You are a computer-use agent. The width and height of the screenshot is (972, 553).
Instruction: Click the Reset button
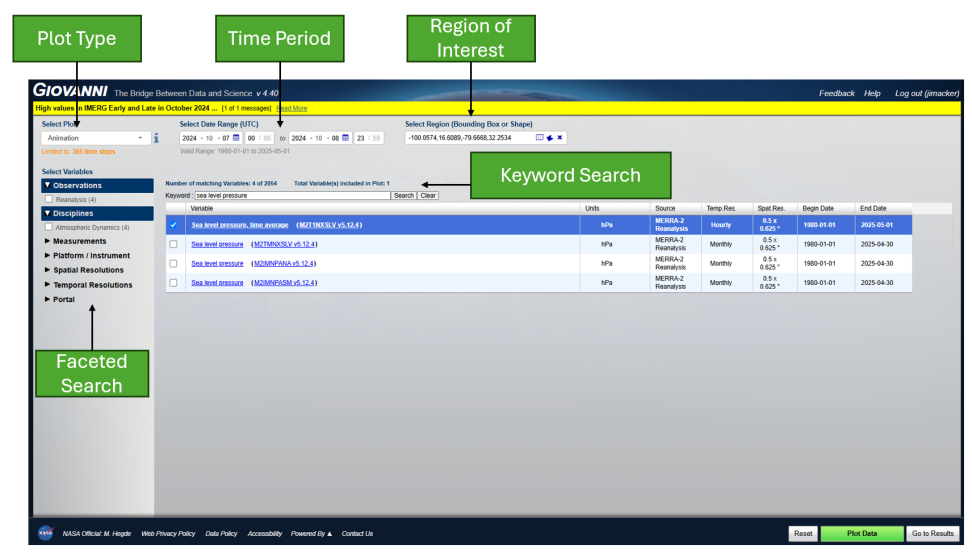(803, 534)
